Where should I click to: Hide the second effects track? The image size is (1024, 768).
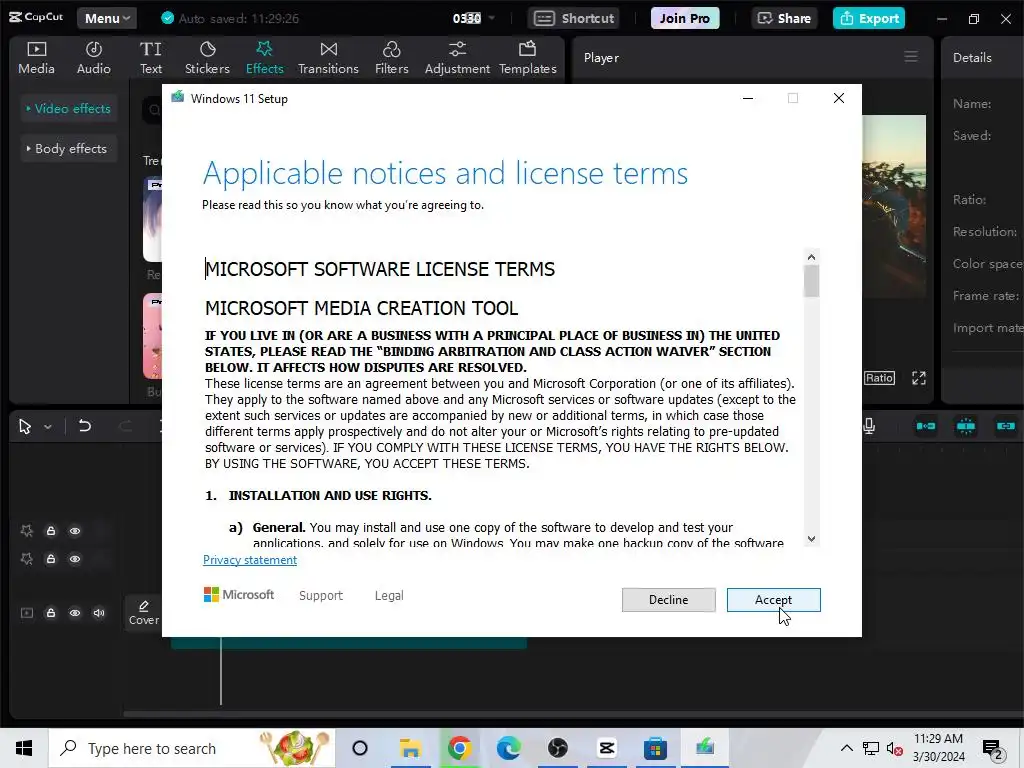tap(75, 559)
